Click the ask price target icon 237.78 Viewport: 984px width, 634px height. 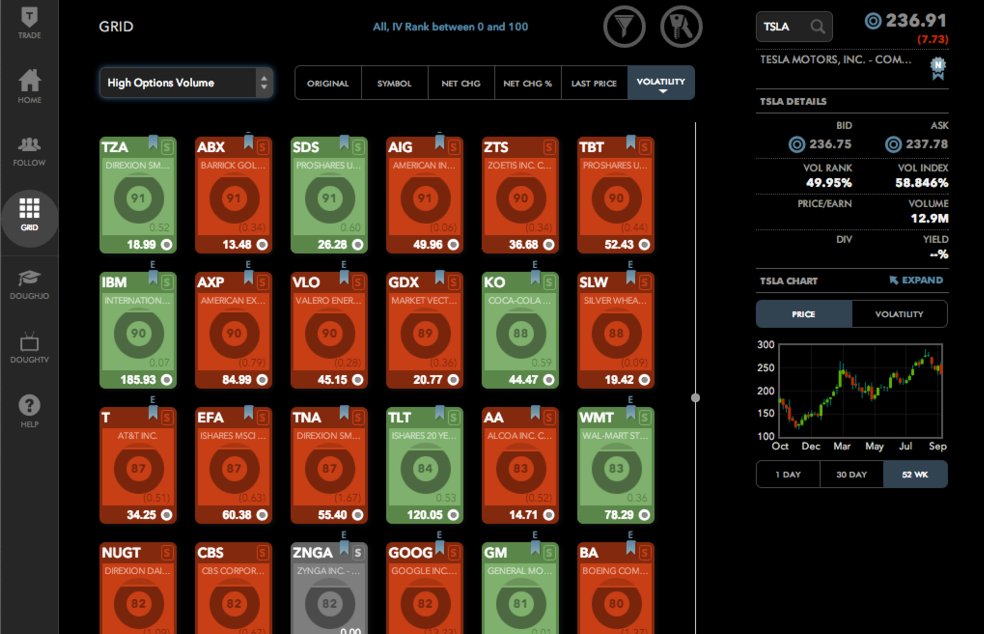pos(893,144)
